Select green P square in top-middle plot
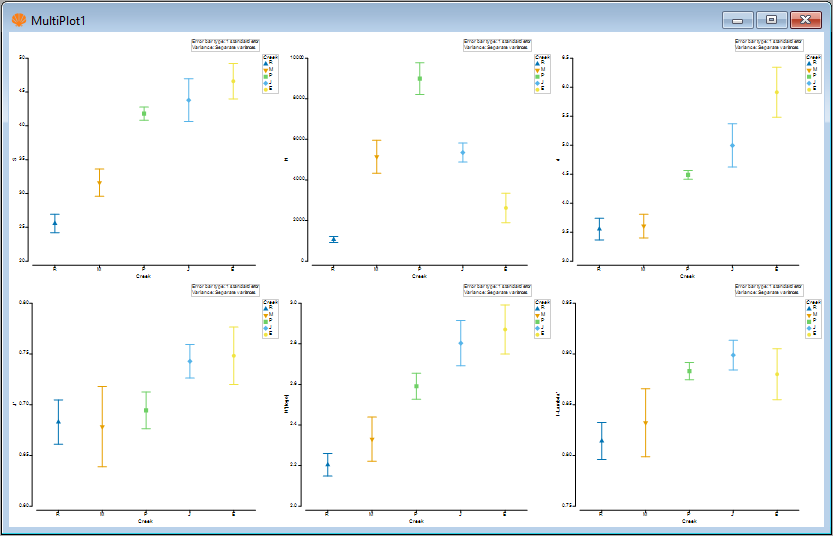The width and height of the screenshot is (833, 536). (x=420, y=79)
